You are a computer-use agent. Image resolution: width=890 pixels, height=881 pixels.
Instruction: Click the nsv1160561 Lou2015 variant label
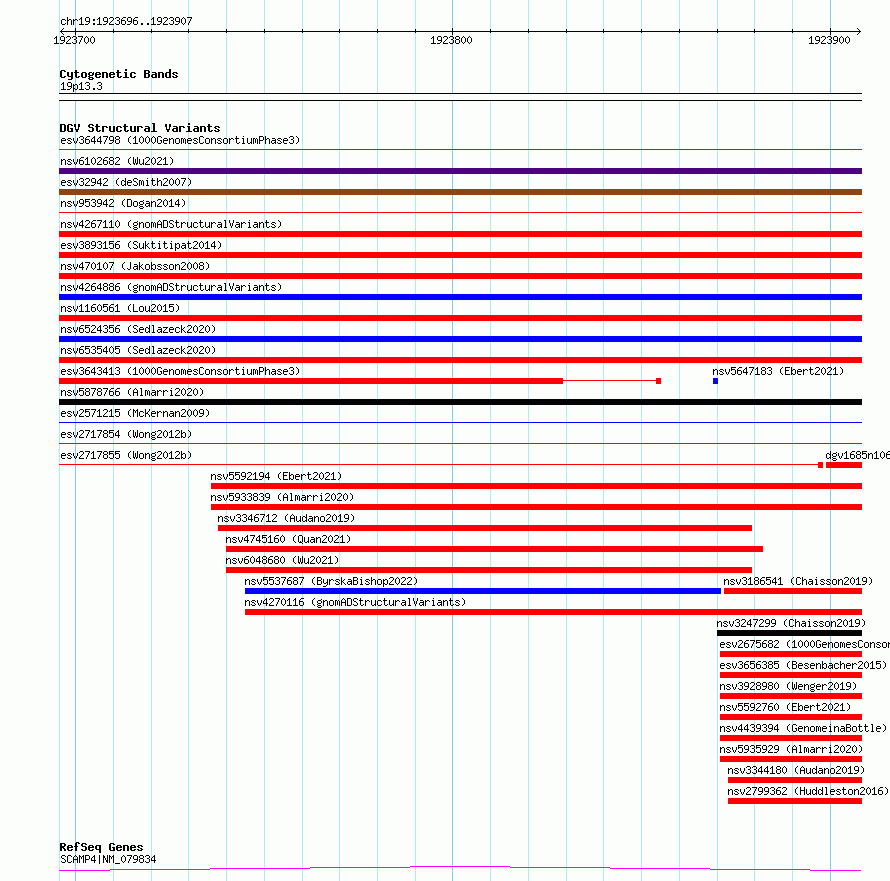pyautogui.click(x=120, y=308)
